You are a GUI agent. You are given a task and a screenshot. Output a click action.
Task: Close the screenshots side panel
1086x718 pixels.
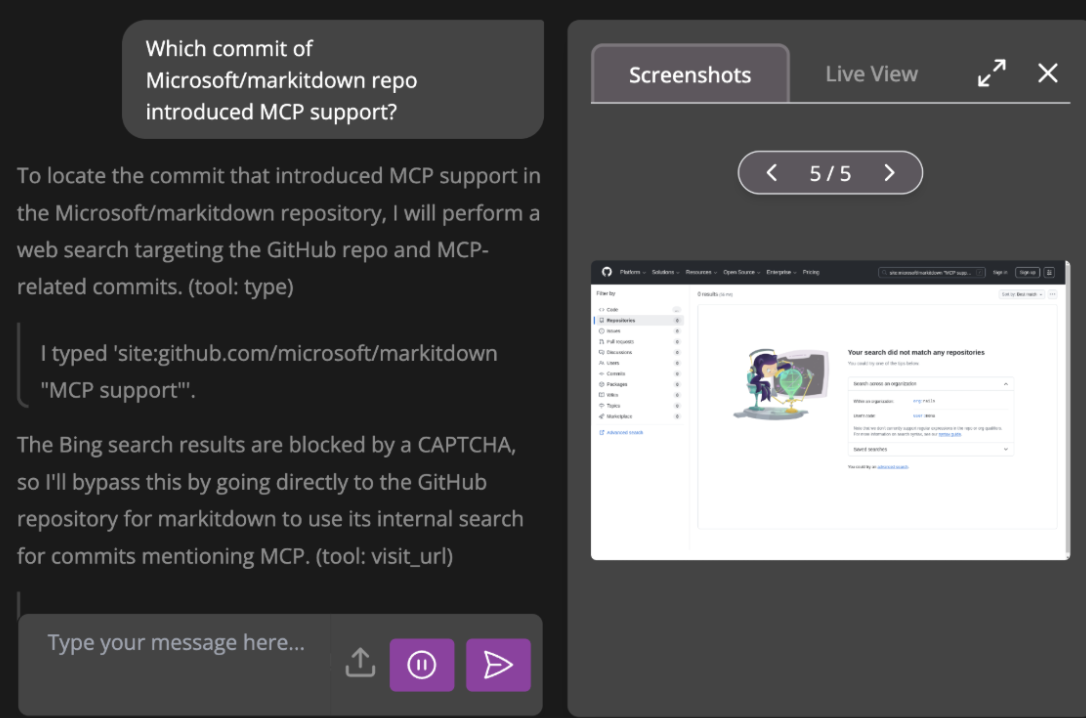pyautogui.click(x=1047, y=73)
